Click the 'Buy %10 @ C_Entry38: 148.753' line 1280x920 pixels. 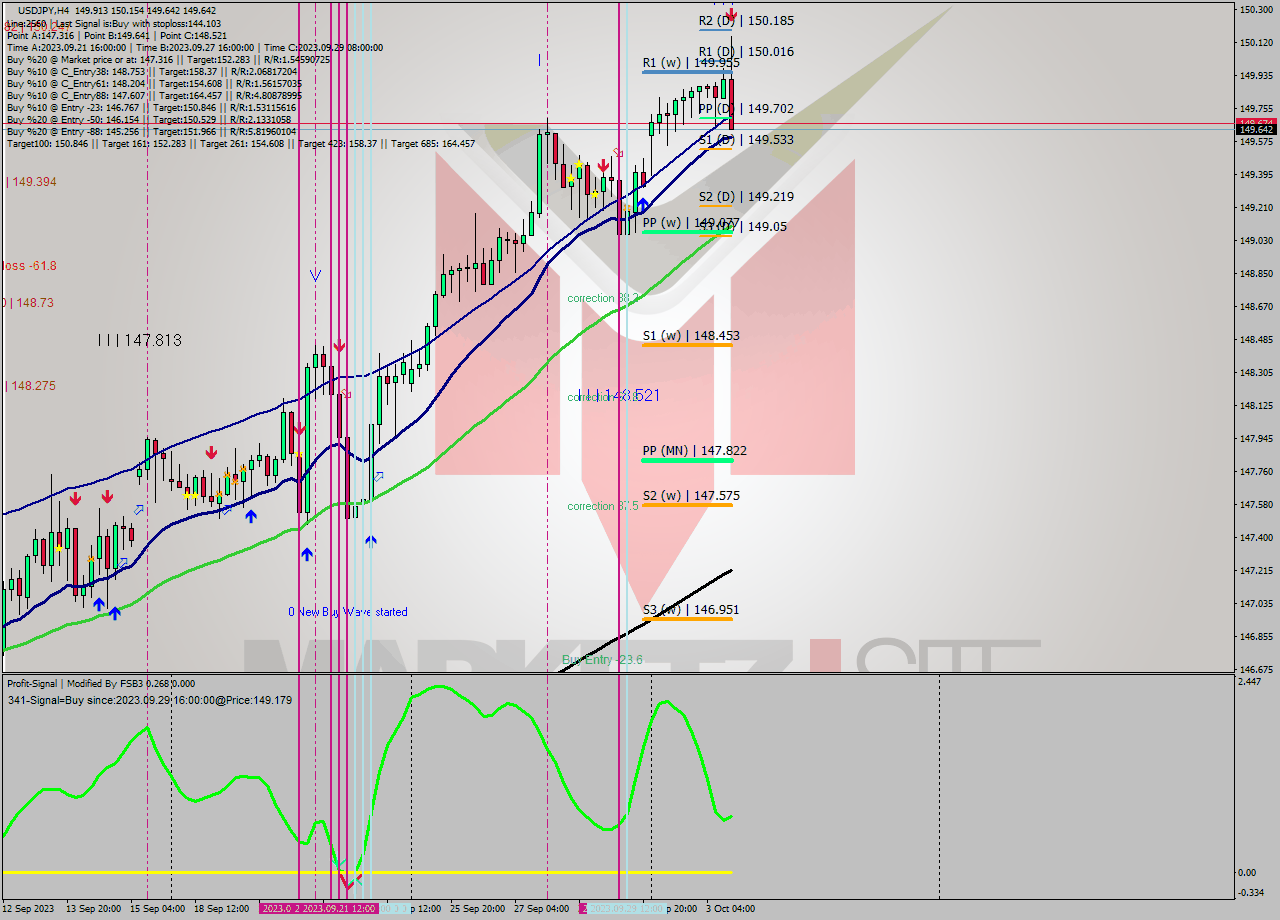pyautogui.click(x=152, y=71)
